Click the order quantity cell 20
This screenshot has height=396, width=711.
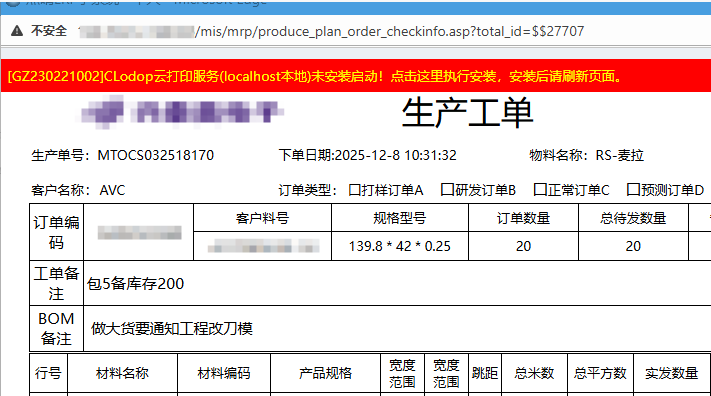point(523,246)
